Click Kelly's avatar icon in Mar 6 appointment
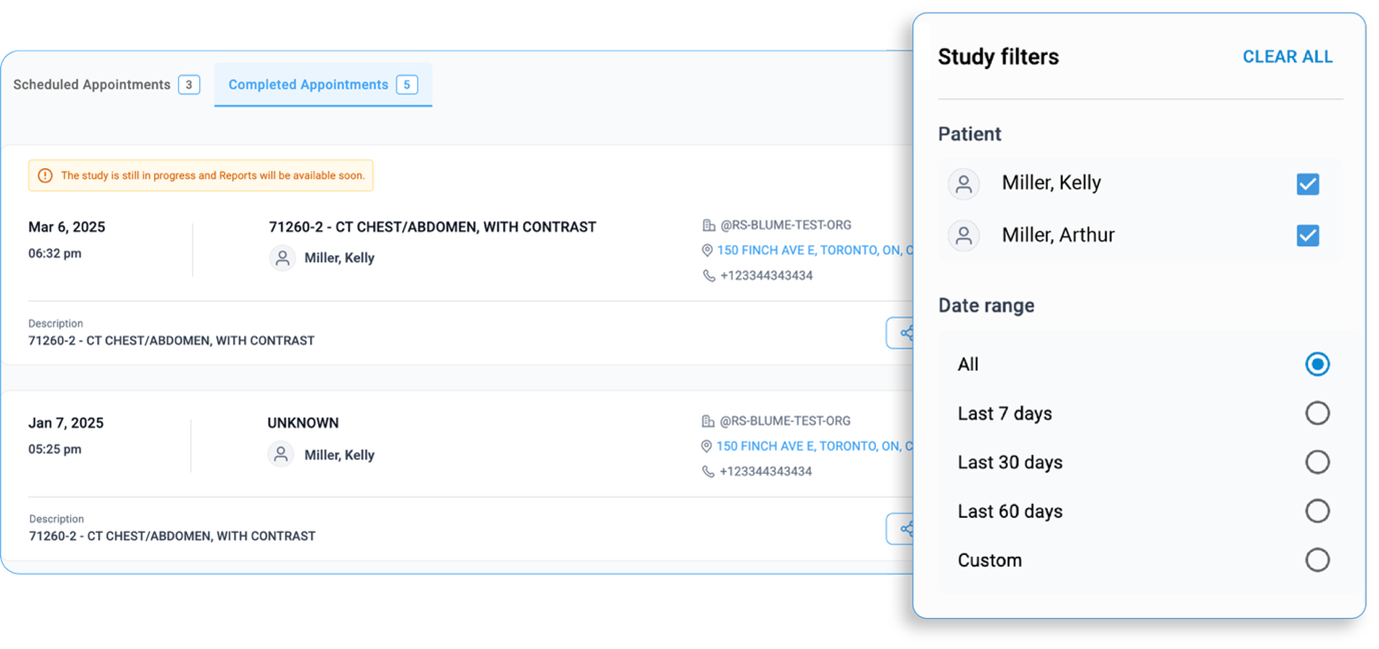Screen dimensions: 1379x649 click(283, 258)
